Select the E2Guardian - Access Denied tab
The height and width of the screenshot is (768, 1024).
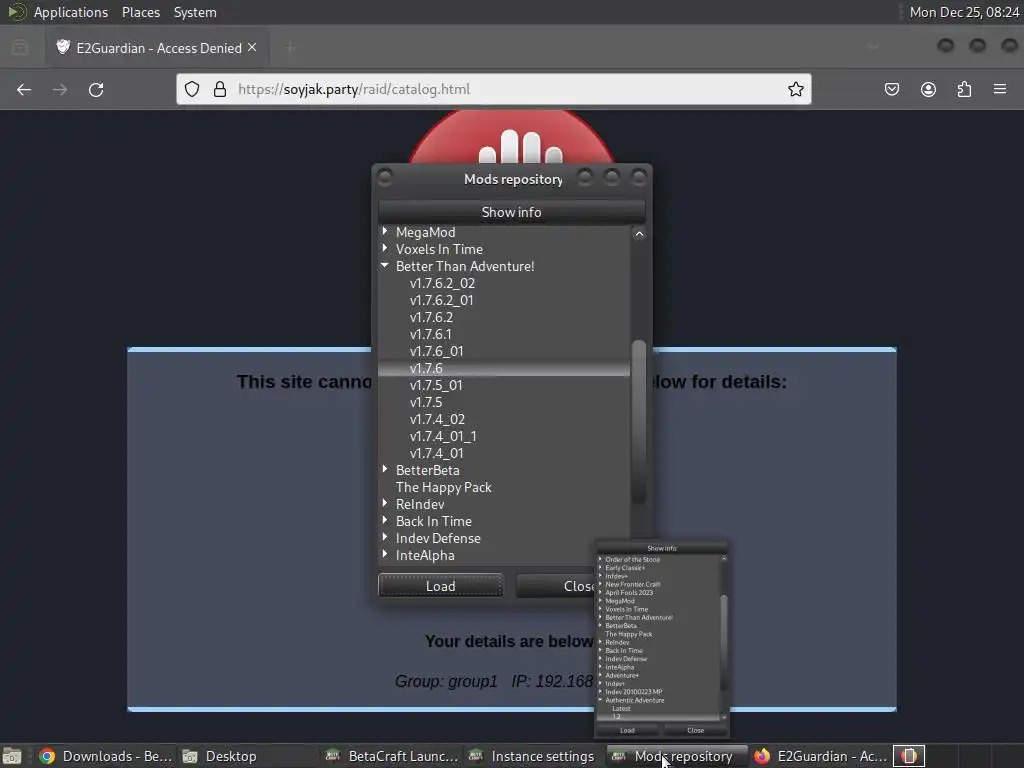tap(157, 48)
